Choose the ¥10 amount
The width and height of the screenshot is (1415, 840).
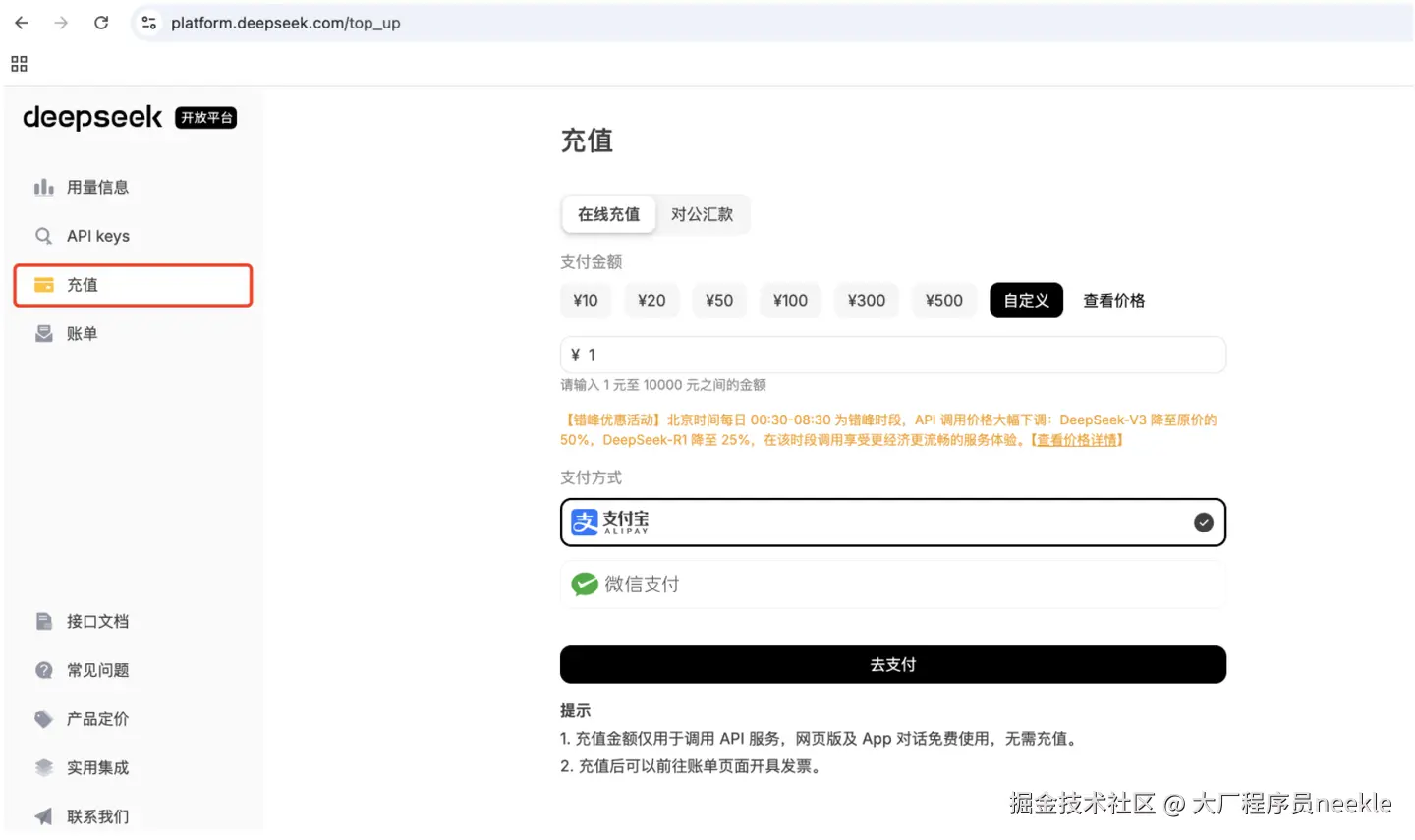tap(586, 301)
